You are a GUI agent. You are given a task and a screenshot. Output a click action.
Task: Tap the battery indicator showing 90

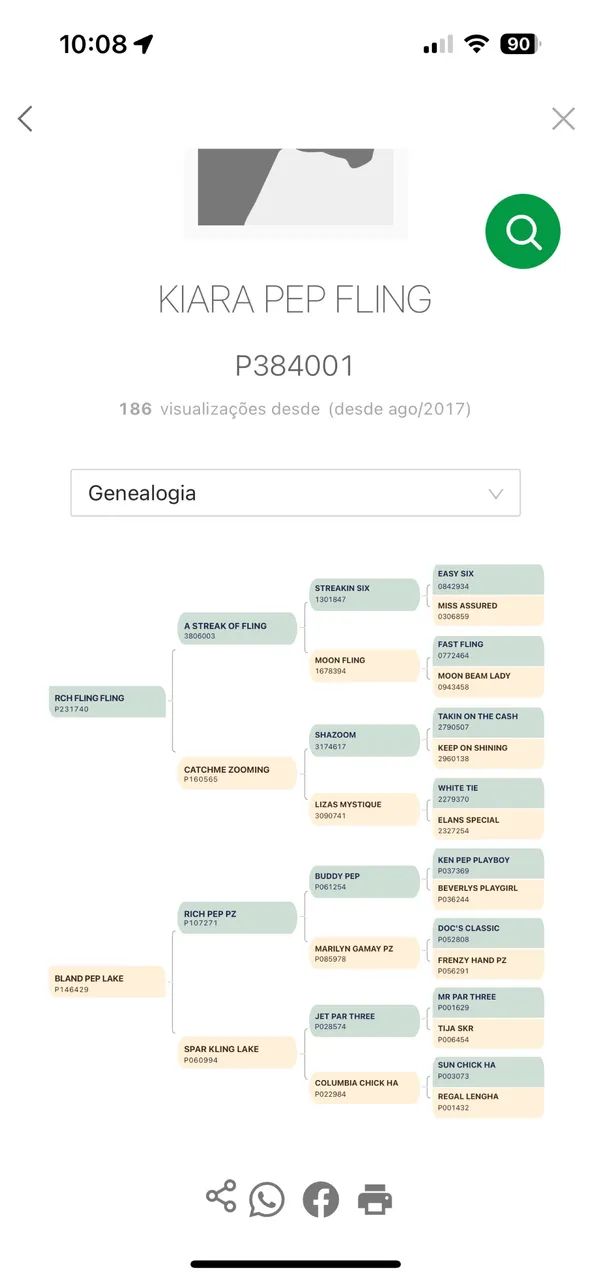518,43
